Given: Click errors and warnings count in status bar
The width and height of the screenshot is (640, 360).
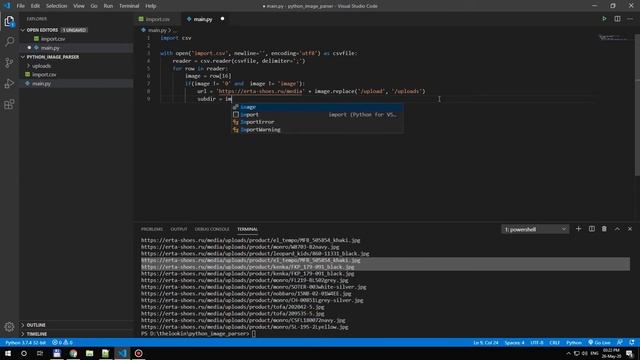Looking at the screenshot, I should [62, 342].
